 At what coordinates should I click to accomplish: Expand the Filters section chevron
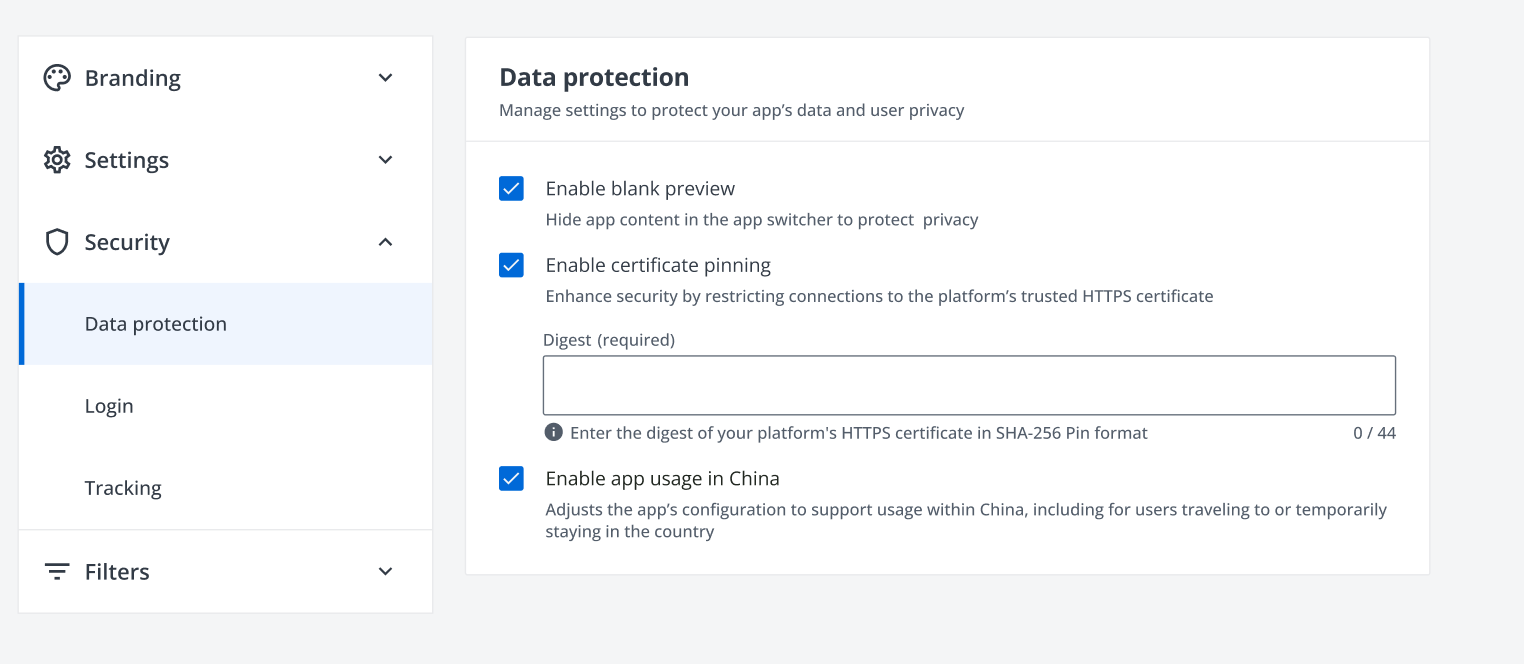click(x=386, y=572)
